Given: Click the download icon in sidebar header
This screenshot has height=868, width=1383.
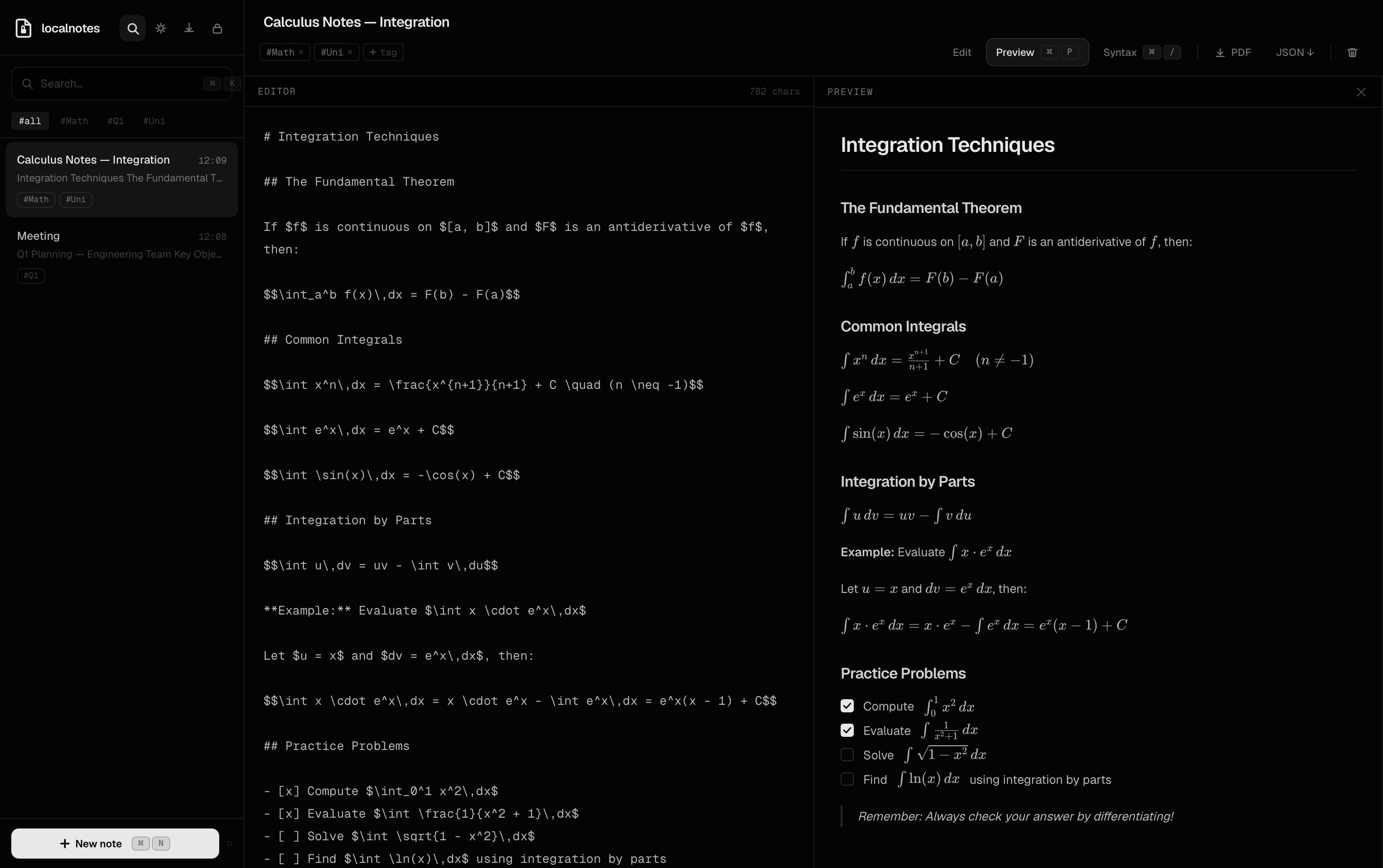Looking at the screenshot, I should tap(189, 28).
